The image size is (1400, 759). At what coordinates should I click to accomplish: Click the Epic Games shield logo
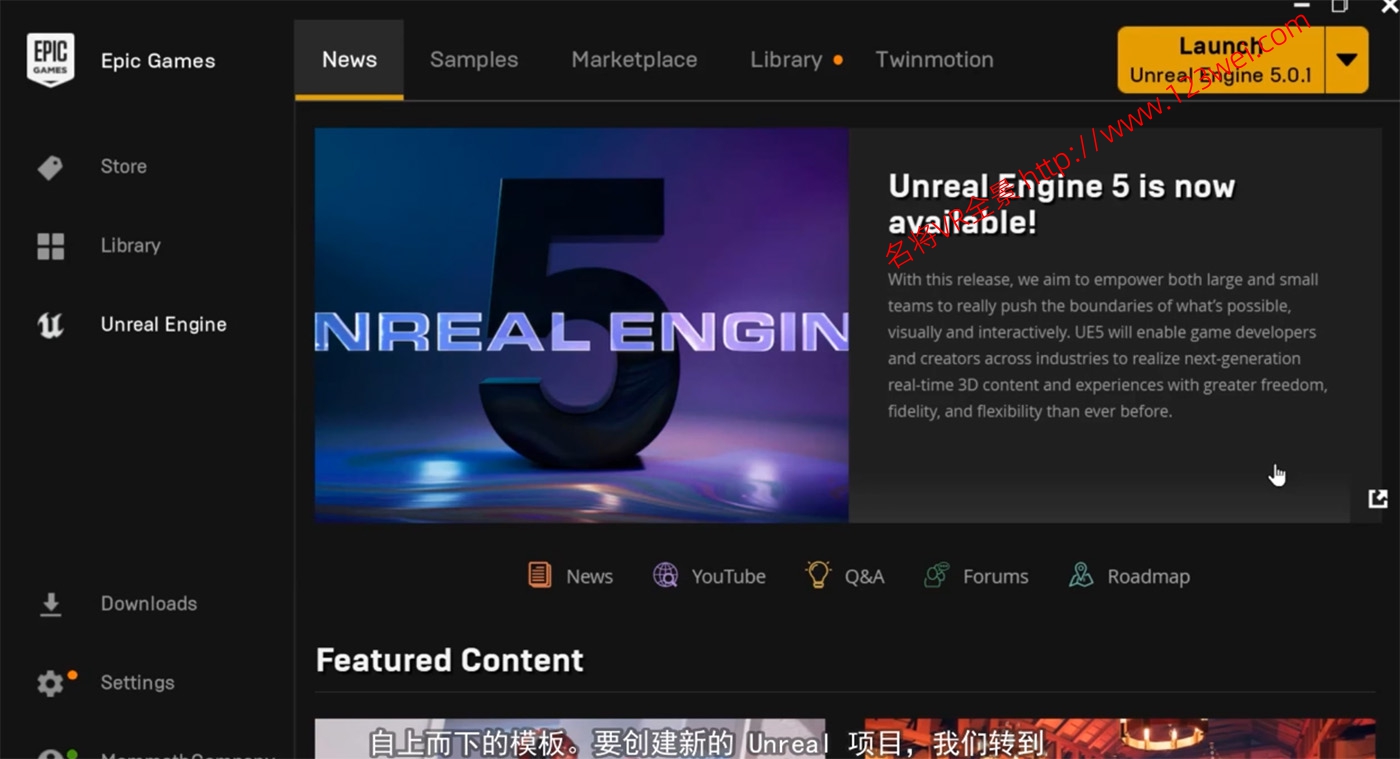point(50,60)
